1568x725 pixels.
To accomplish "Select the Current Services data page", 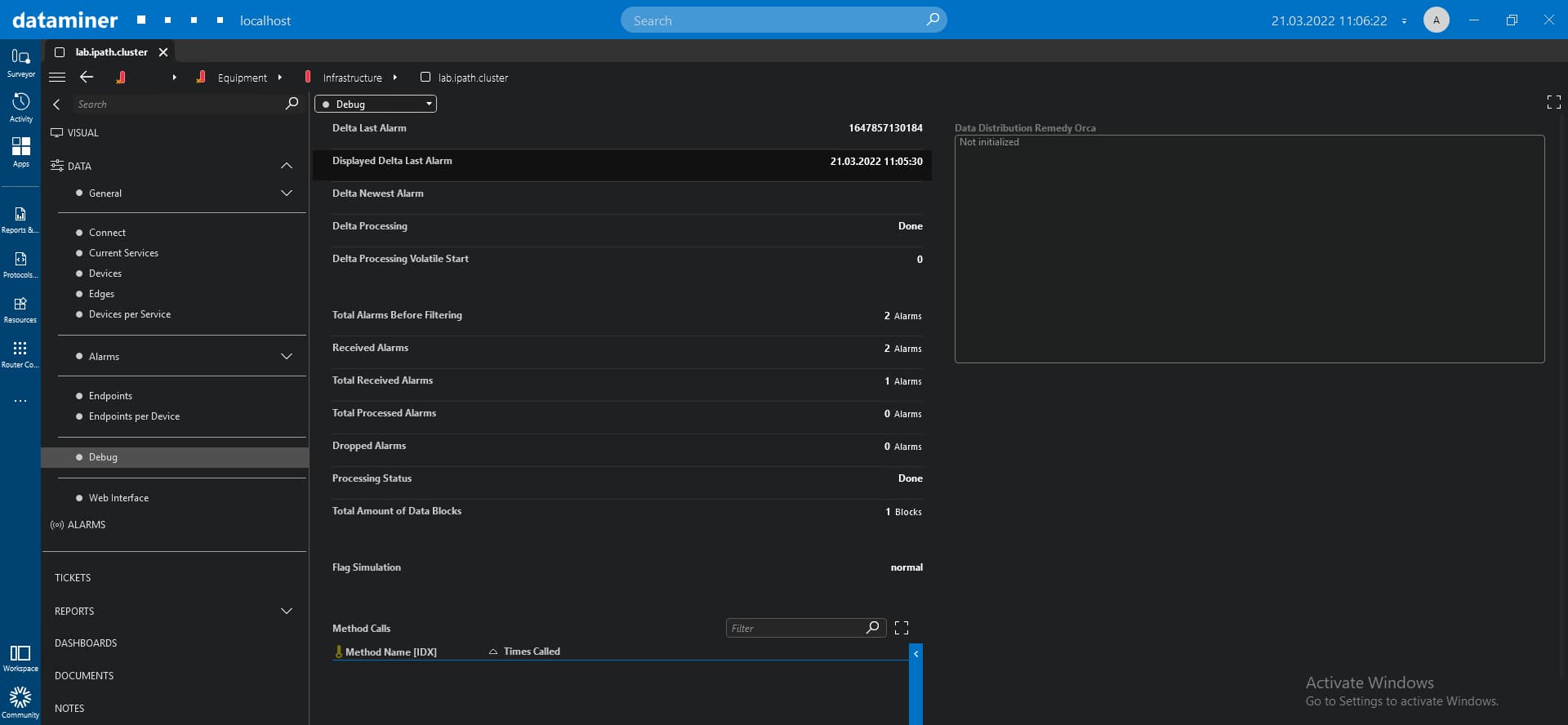I will click(x=123, y=253).
